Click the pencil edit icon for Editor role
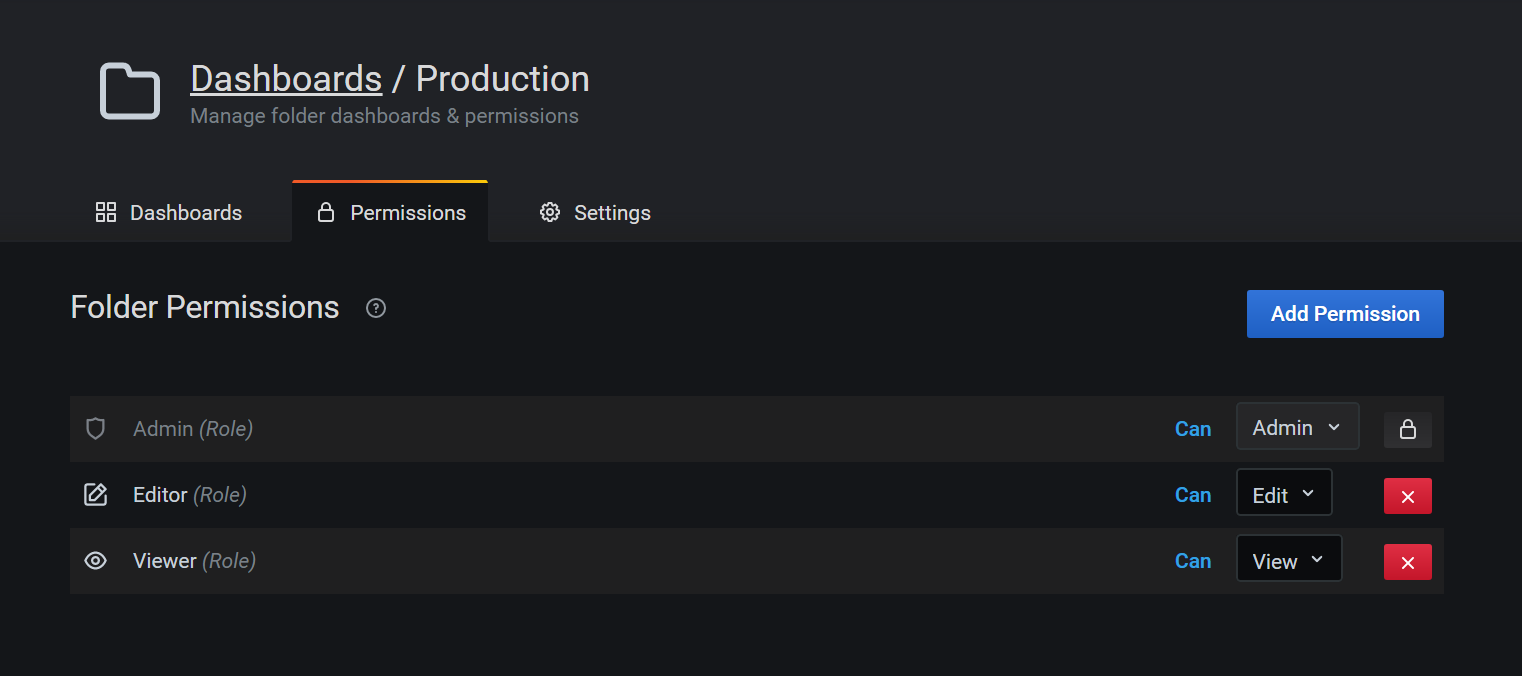1522x676 pixels. click(95, 495)
